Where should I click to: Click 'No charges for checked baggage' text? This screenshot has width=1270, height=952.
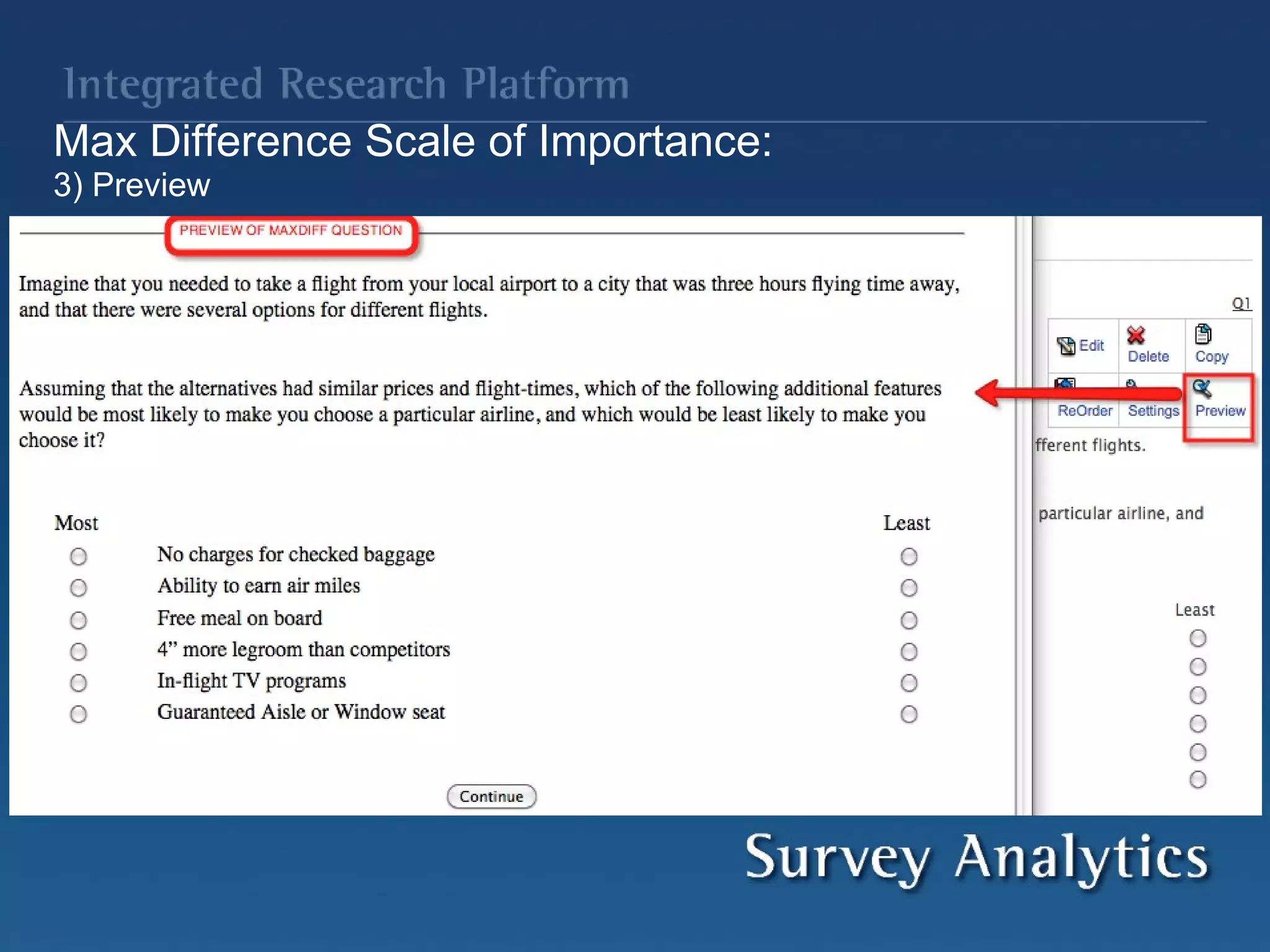[296, 554]
